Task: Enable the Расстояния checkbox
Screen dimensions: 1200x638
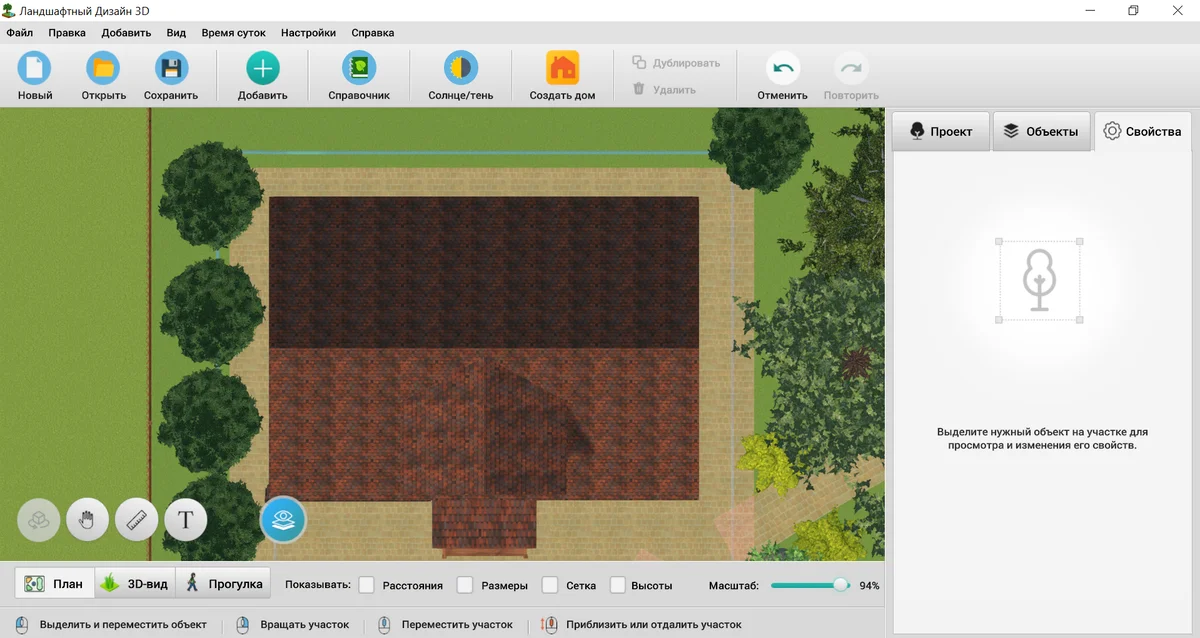Action: click(367, 585)
